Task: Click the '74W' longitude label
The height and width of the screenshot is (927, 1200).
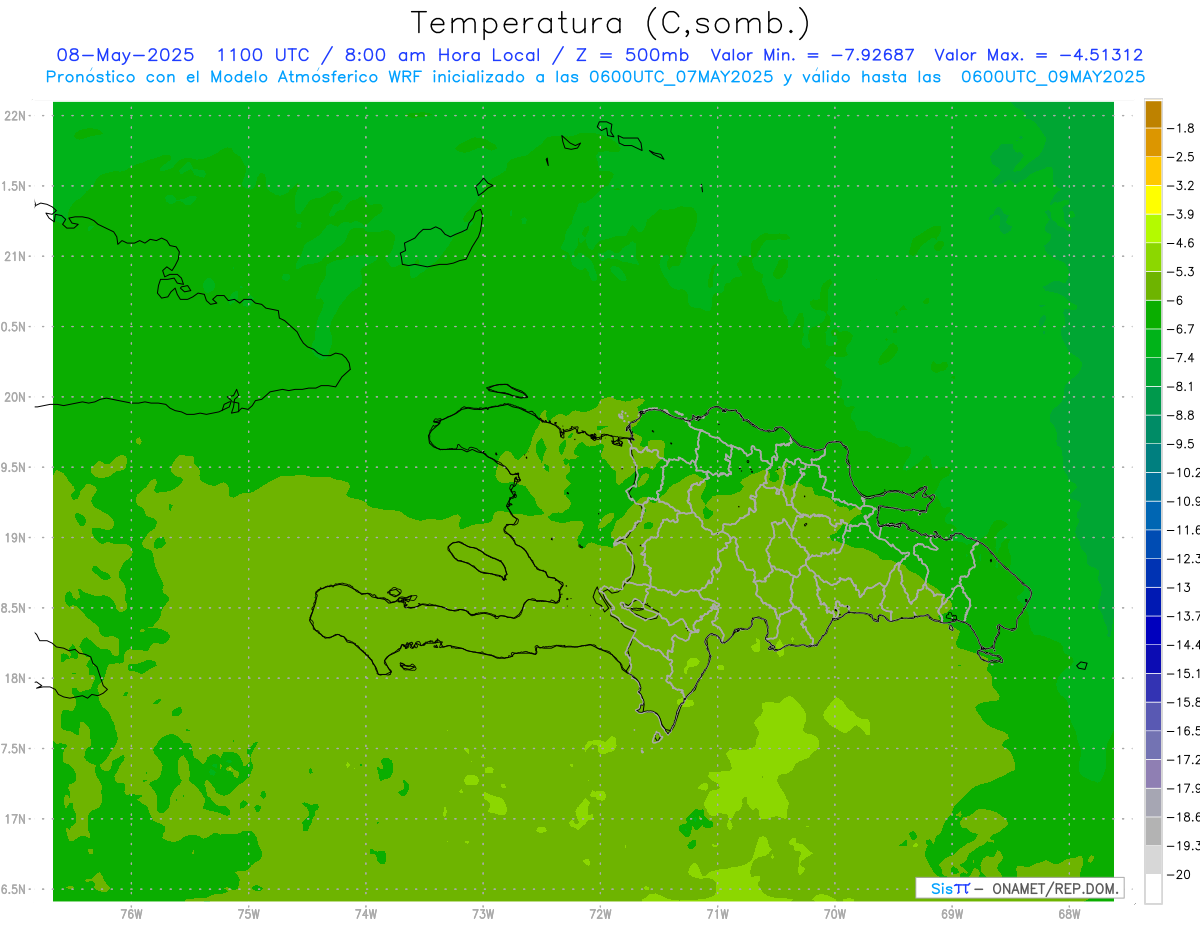Action: click(366, 913)
